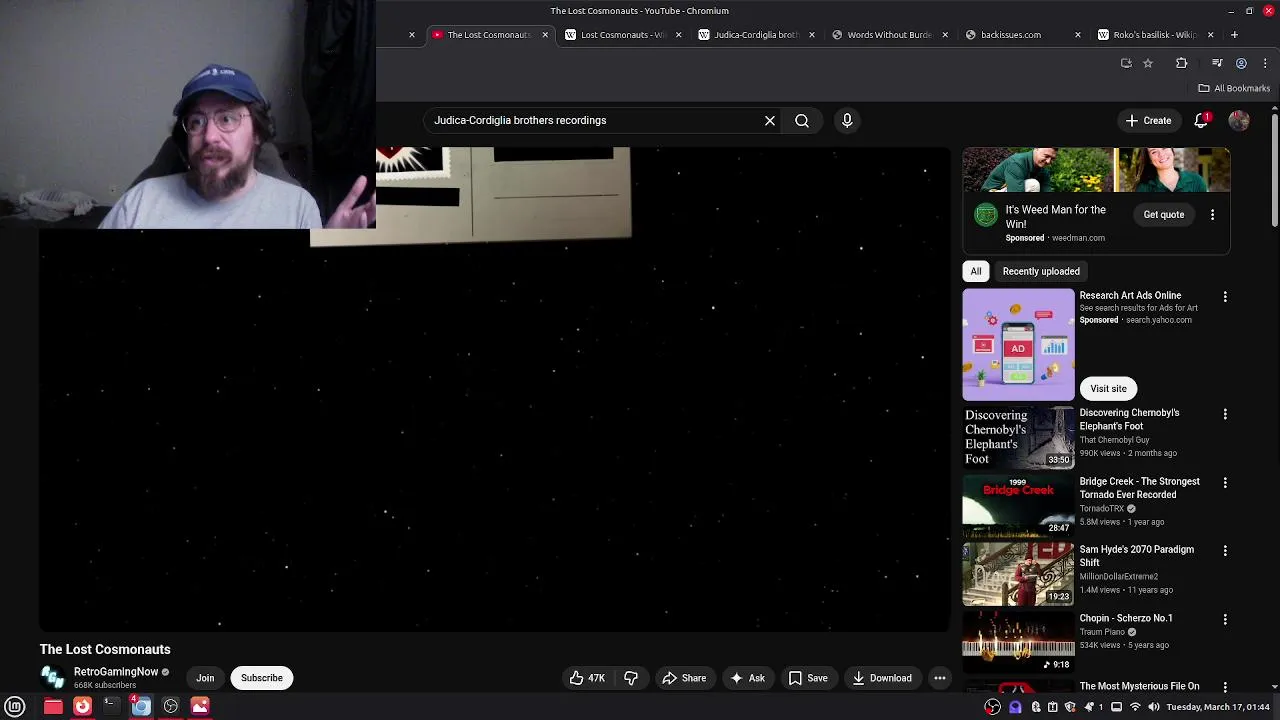Viewport: 1280px width, 720px height.
Task: Open RetroGamingNow channel avatar
Action: coord(52,678)
